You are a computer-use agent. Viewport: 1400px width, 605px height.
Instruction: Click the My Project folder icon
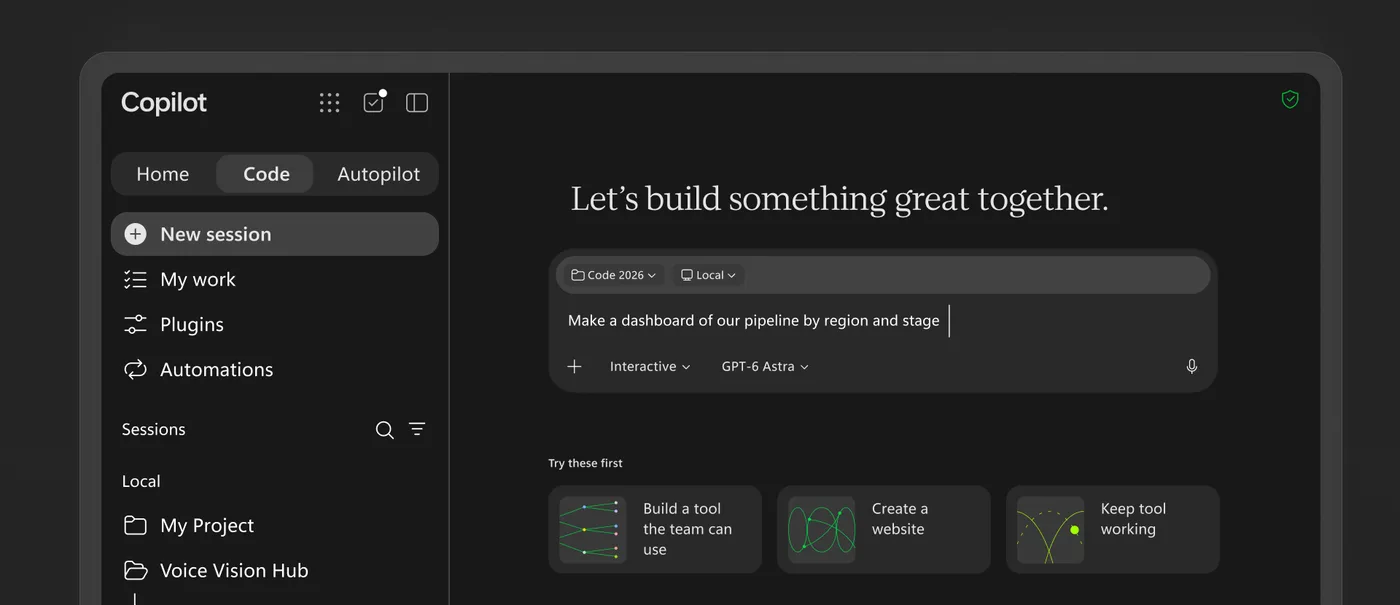tap(135, 525)
